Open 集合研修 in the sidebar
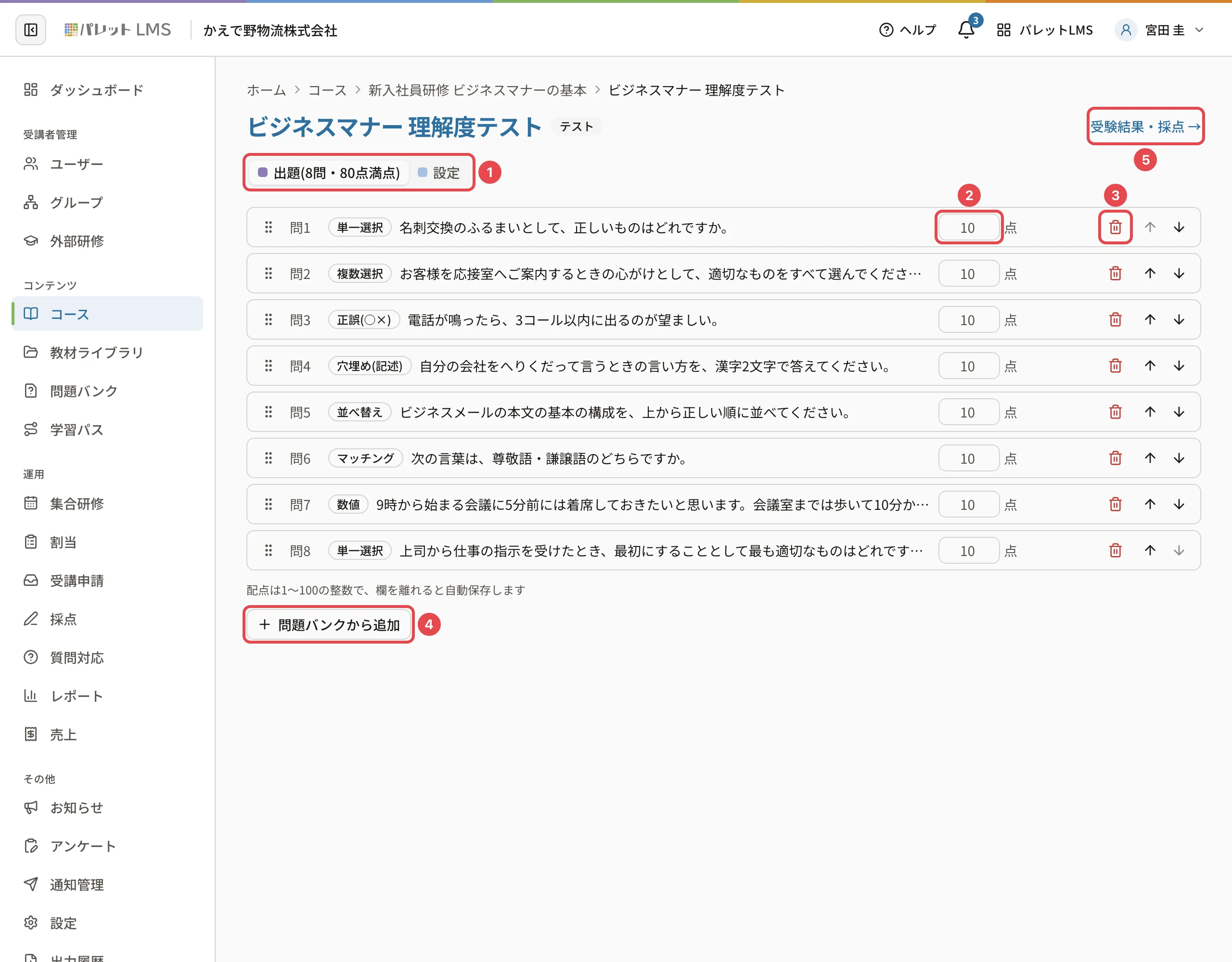Screen dimensions: 1232x962 click(x=107, y=504)
